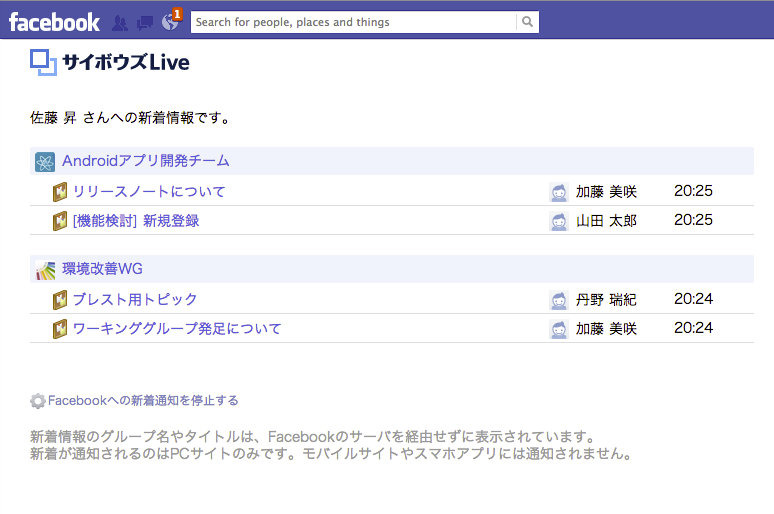Click 山田 太郎 user avatar icon

click(559, 221)
